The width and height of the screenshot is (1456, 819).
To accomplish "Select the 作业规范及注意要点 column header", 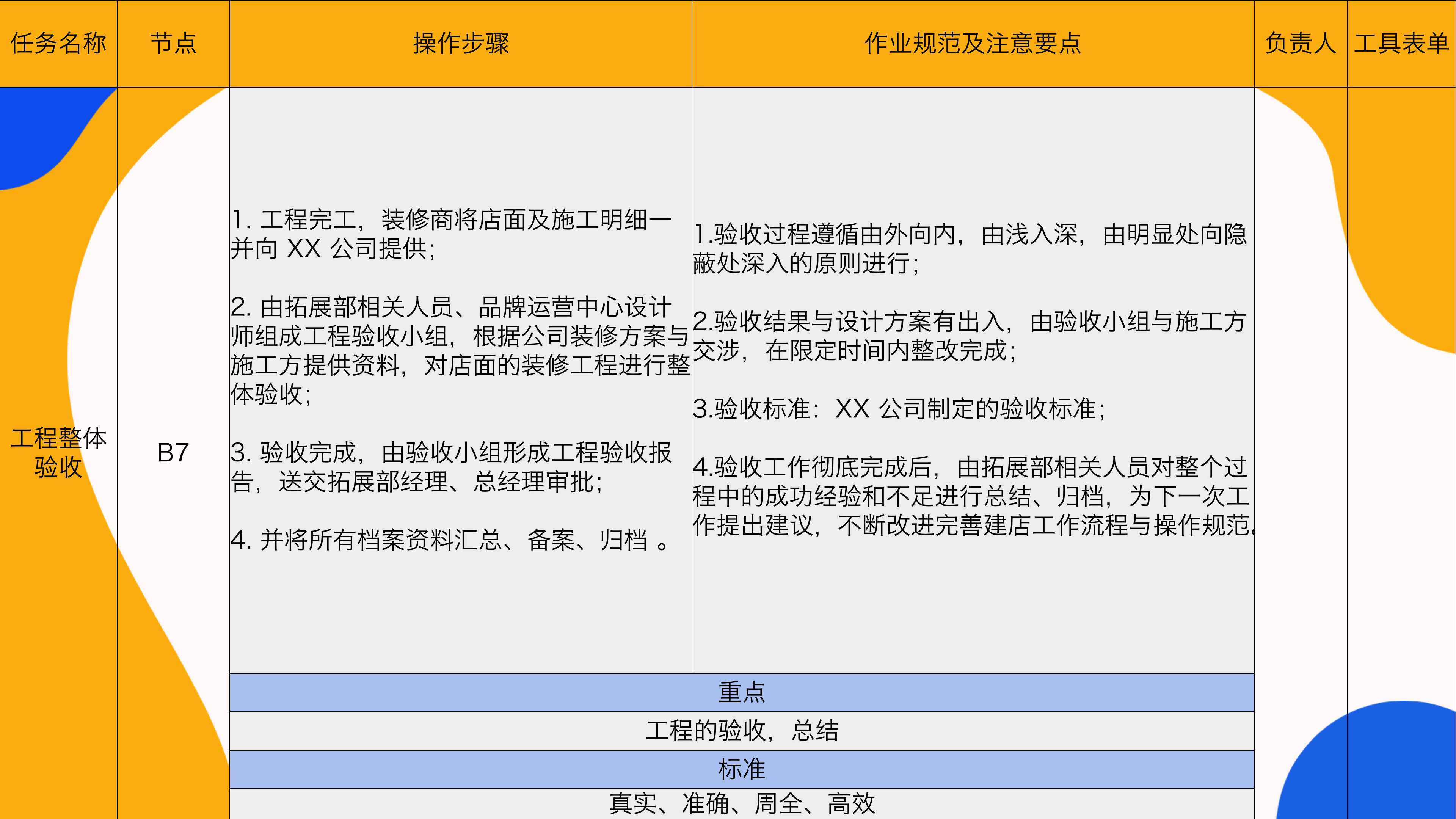I will pos(973,44).
